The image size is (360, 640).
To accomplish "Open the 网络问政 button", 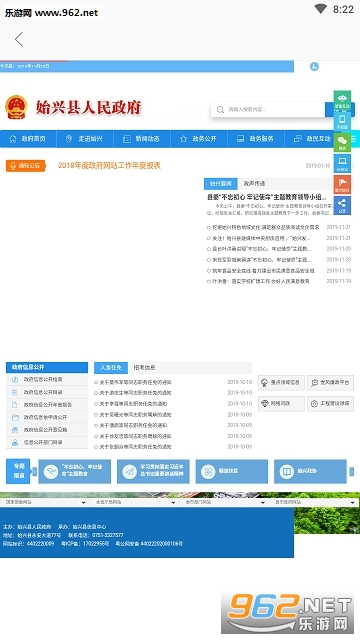I will pyautogui.click(x=281, y=404).
